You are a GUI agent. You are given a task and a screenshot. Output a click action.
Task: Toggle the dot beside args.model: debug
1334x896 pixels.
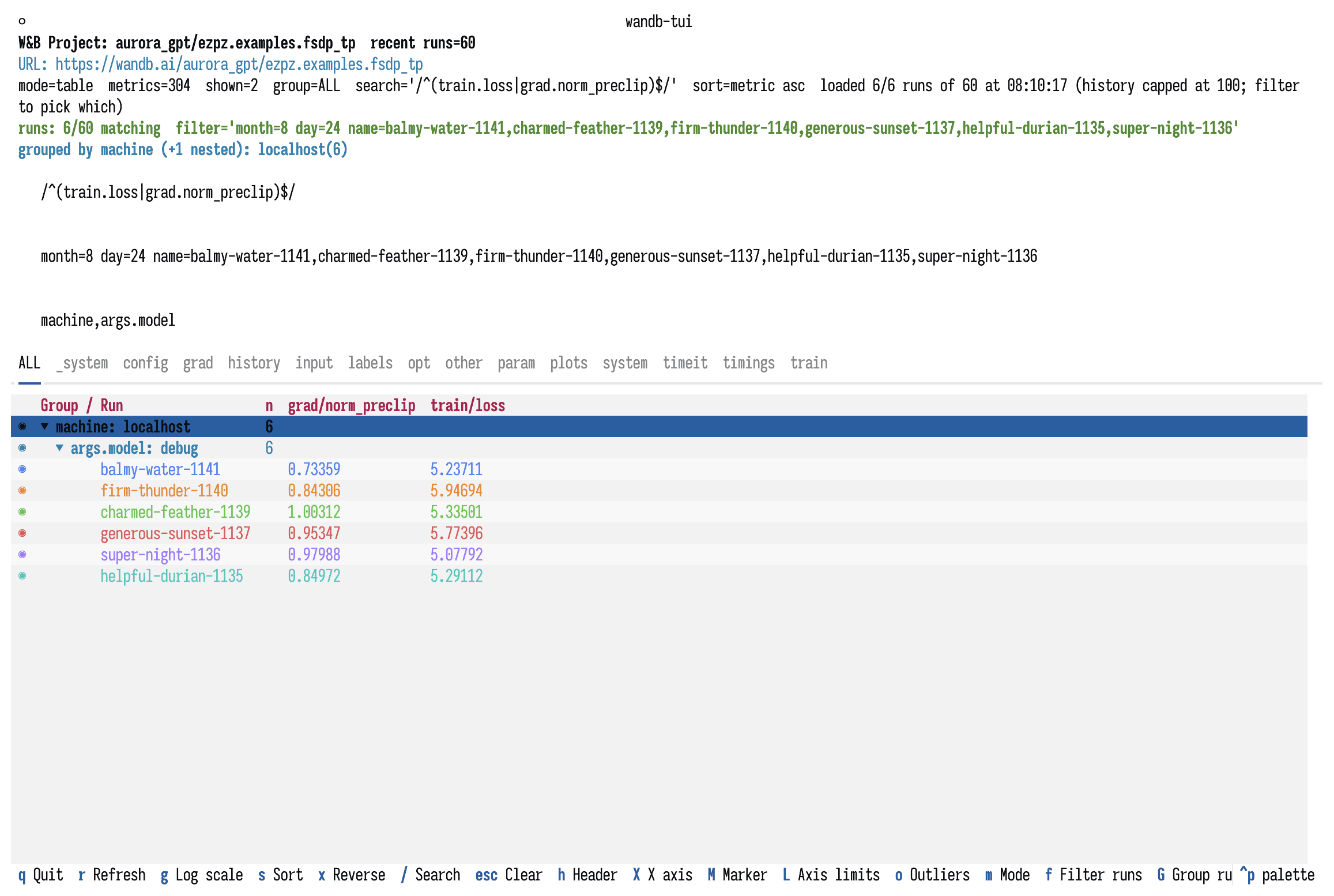(x=22, y=448)
